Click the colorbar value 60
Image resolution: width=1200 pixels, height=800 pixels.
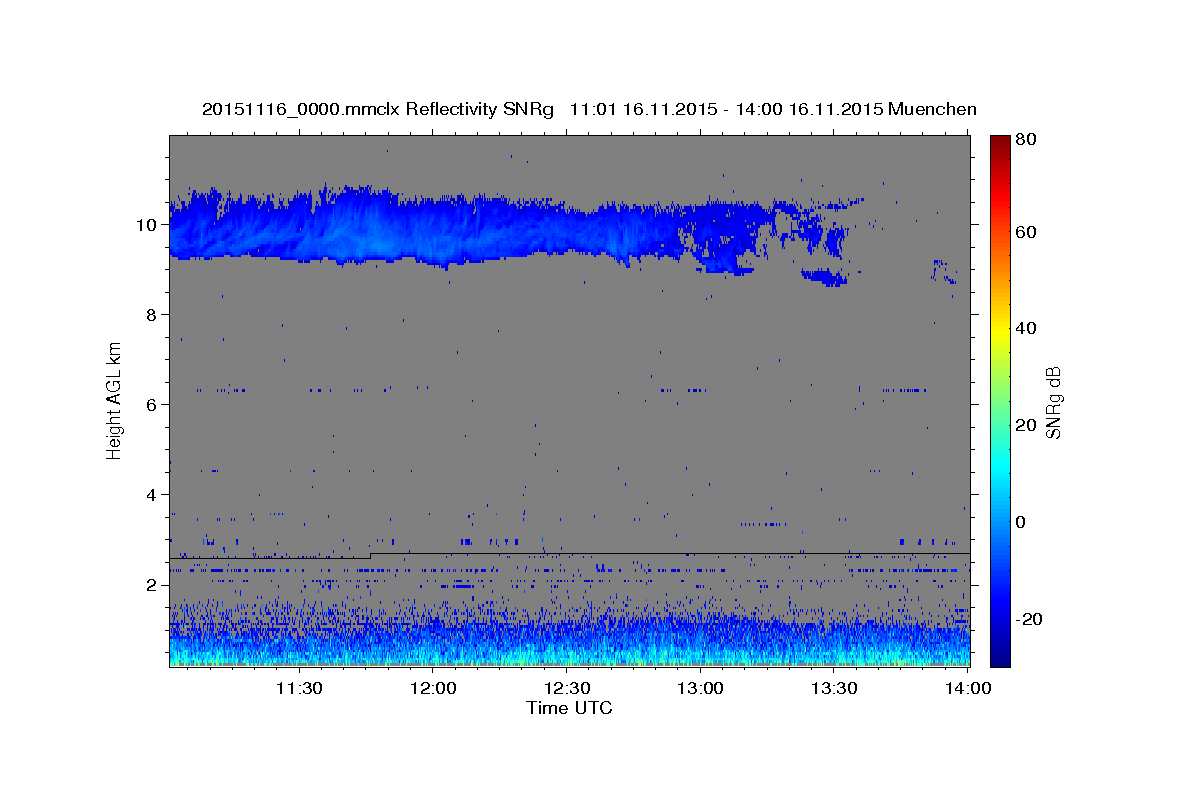pos(1024,232)
